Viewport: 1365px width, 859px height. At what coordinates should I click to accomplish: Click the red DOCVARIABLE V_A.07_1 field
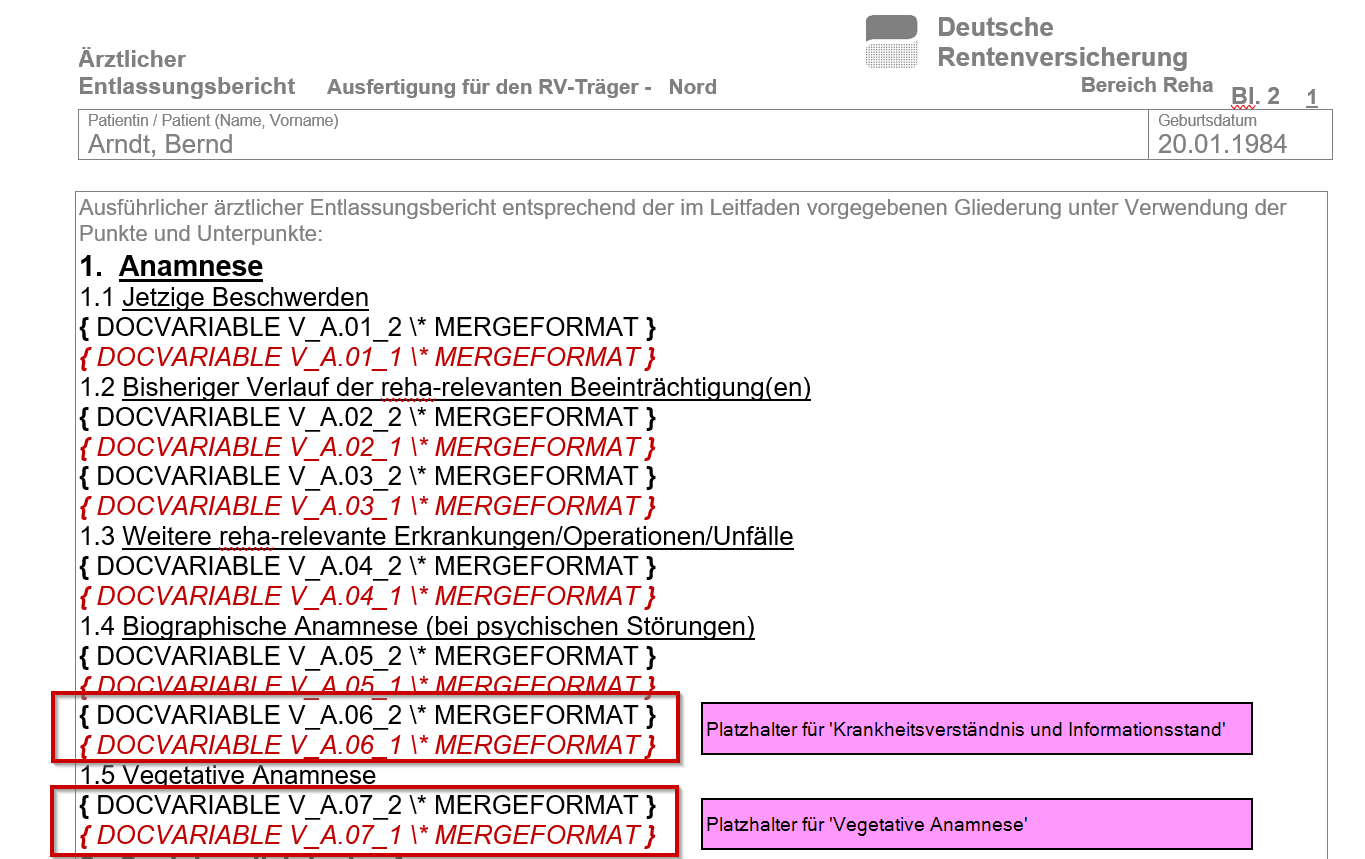[367, 834]
